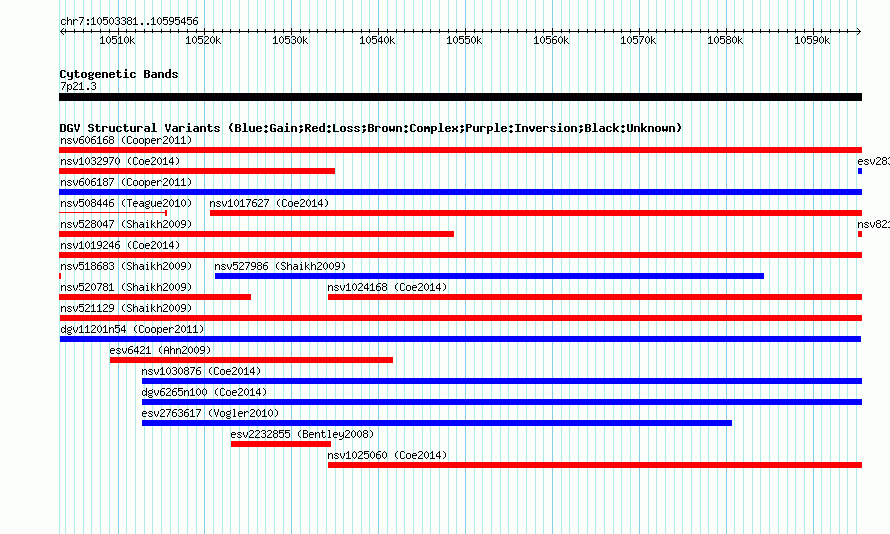Open the esv6421 (Ahn2009) label

click(160, 350)
